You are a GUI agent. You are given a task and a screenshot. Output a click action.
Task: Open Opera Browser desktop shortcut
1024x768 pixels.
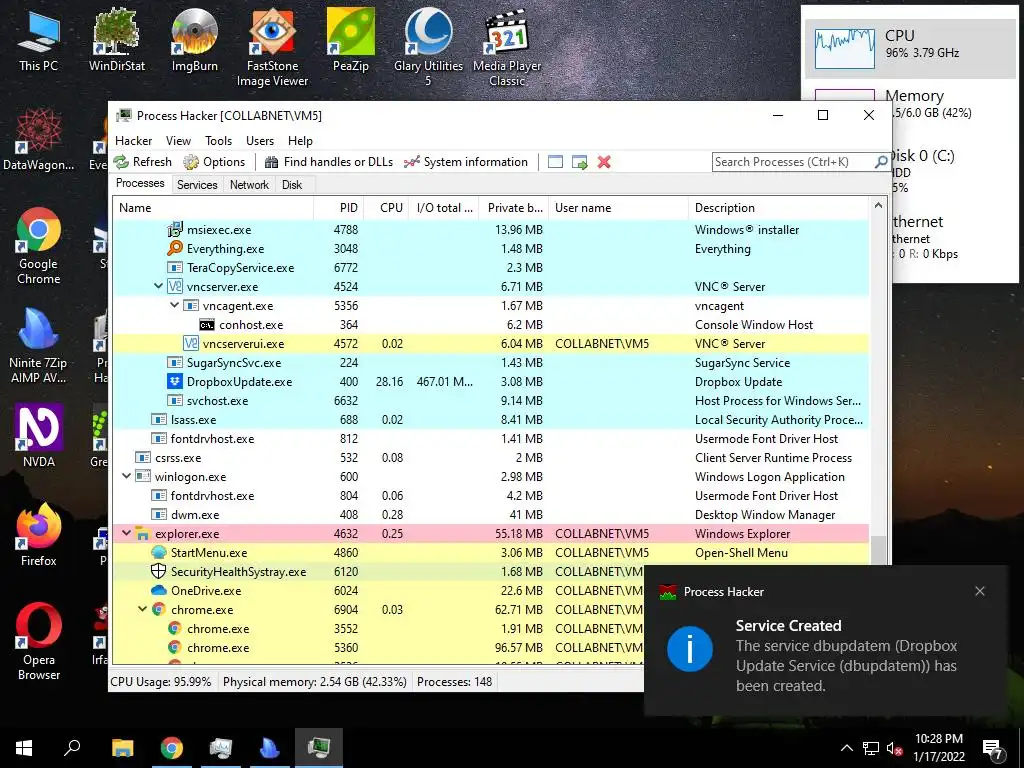click(39, 641)
